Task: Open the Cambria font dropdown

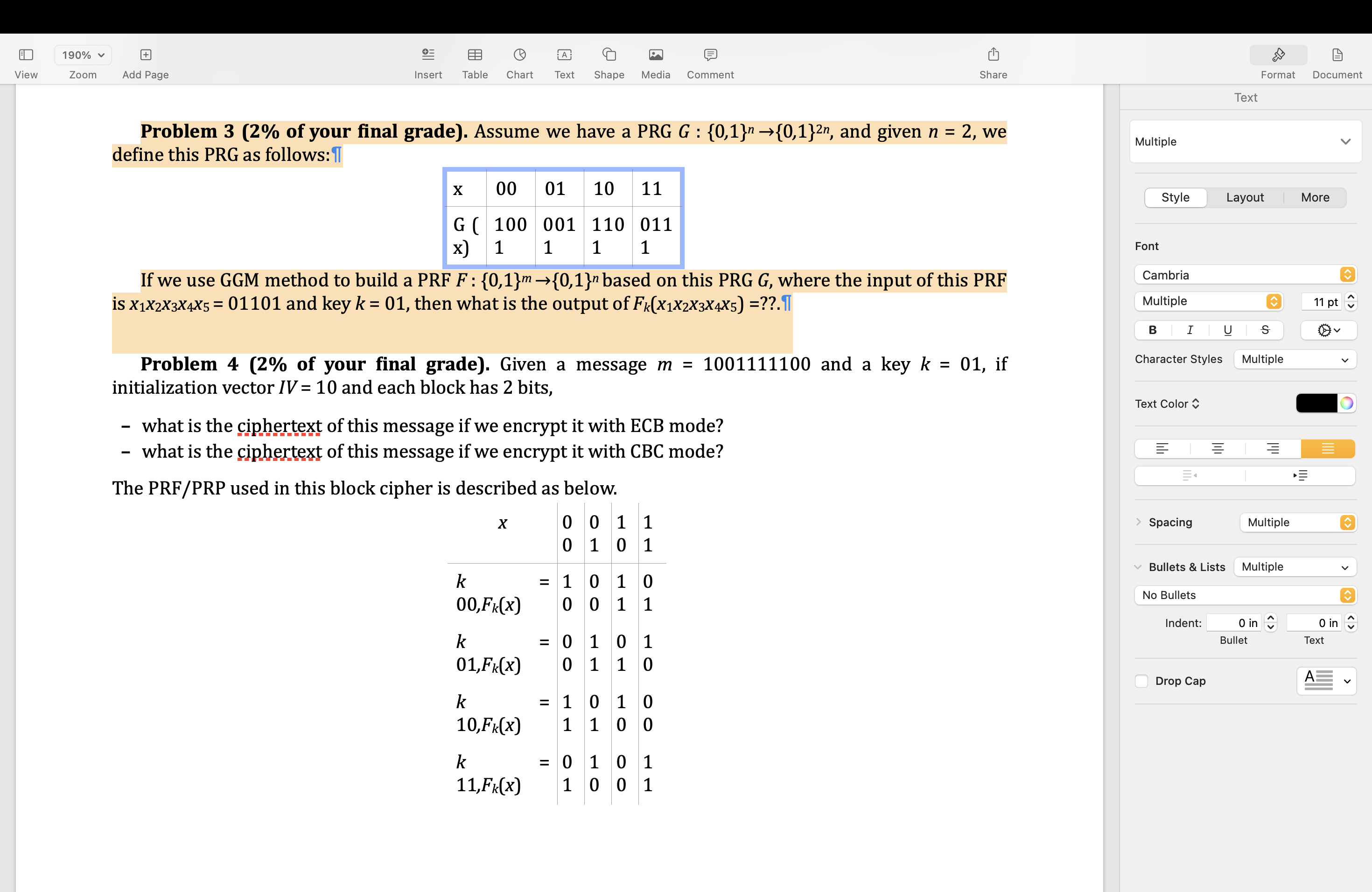Action: [x=1245, y=275]
